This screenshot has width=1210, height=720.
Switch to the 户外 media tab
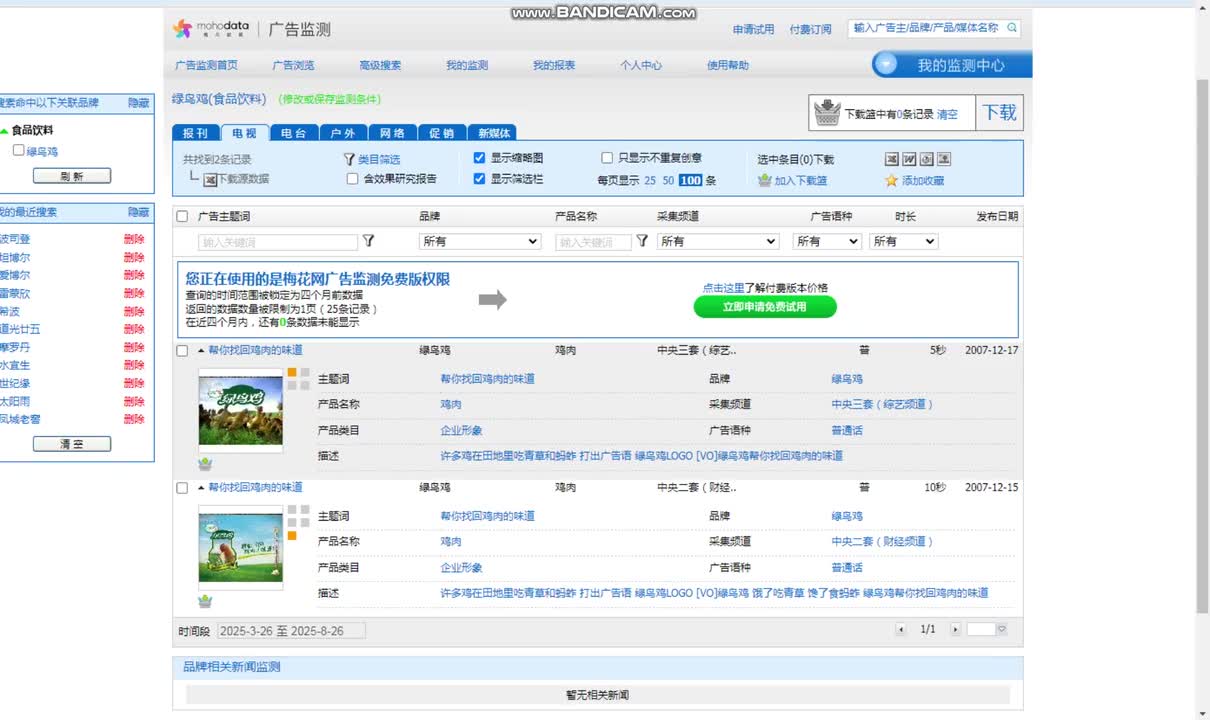coord(343,133)
